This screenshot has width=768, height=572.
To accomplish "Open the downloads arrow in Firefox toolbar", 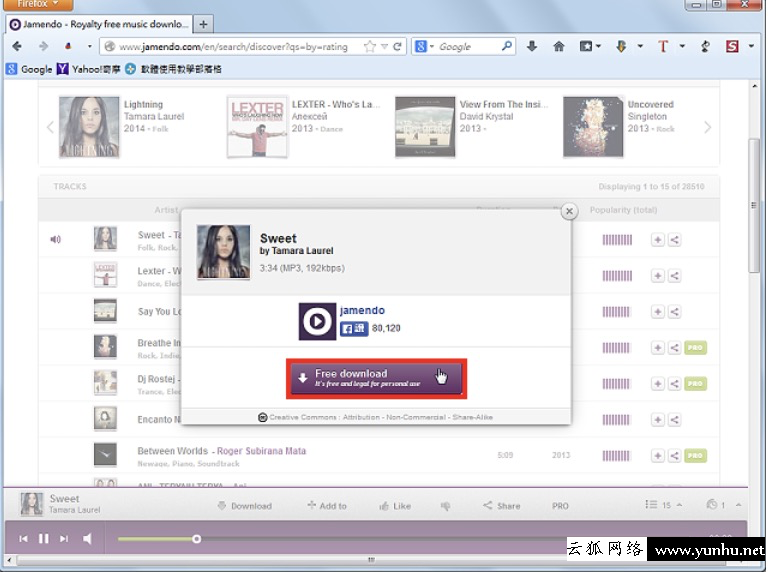I will (532, 46).
